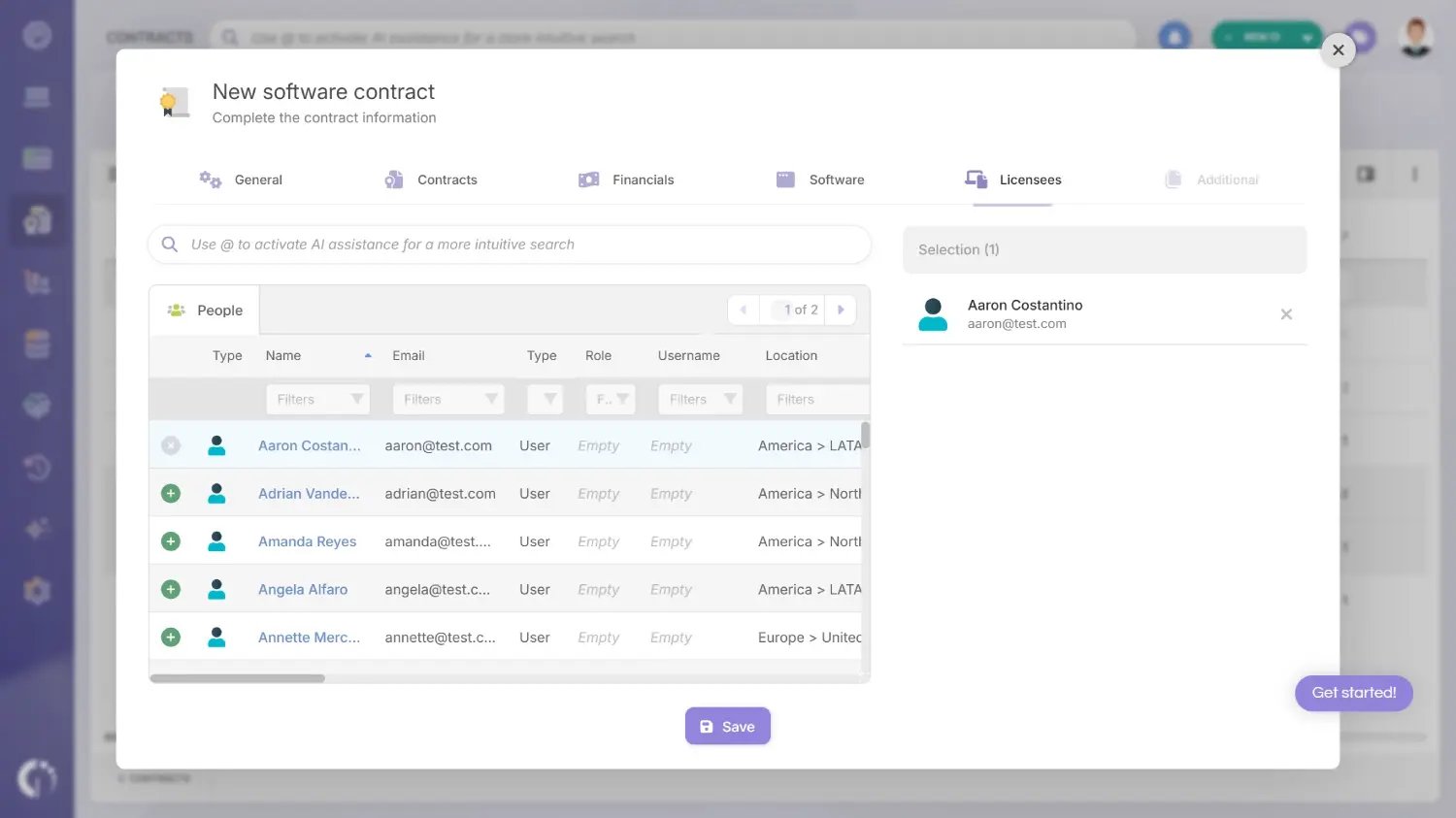Click the table vertical scrollbar thumb
The width and height of the screenshot is (1456, 818).
[865, 435]
